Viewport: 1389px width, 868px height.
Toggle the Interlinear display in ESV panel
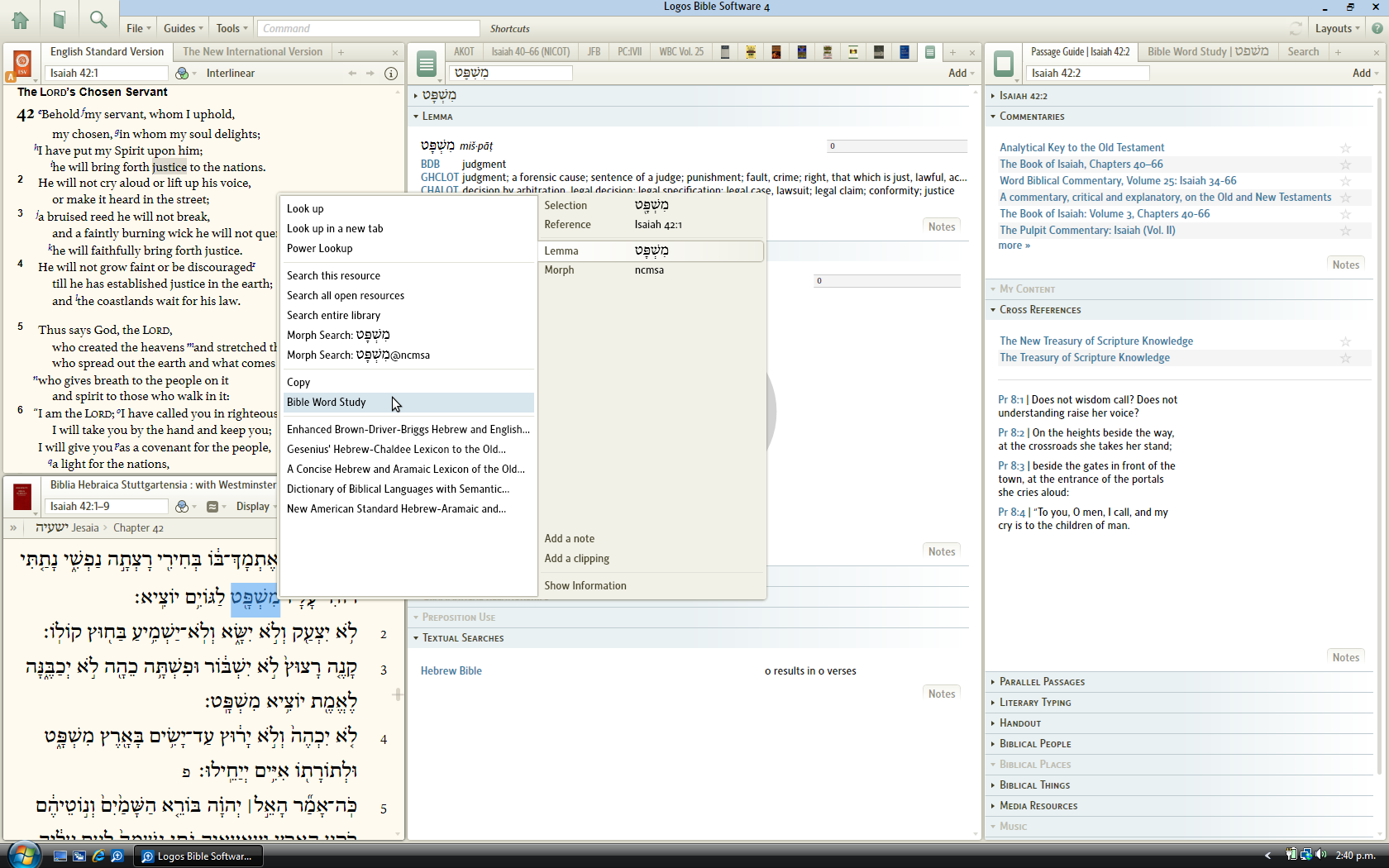tap(231, 74)
